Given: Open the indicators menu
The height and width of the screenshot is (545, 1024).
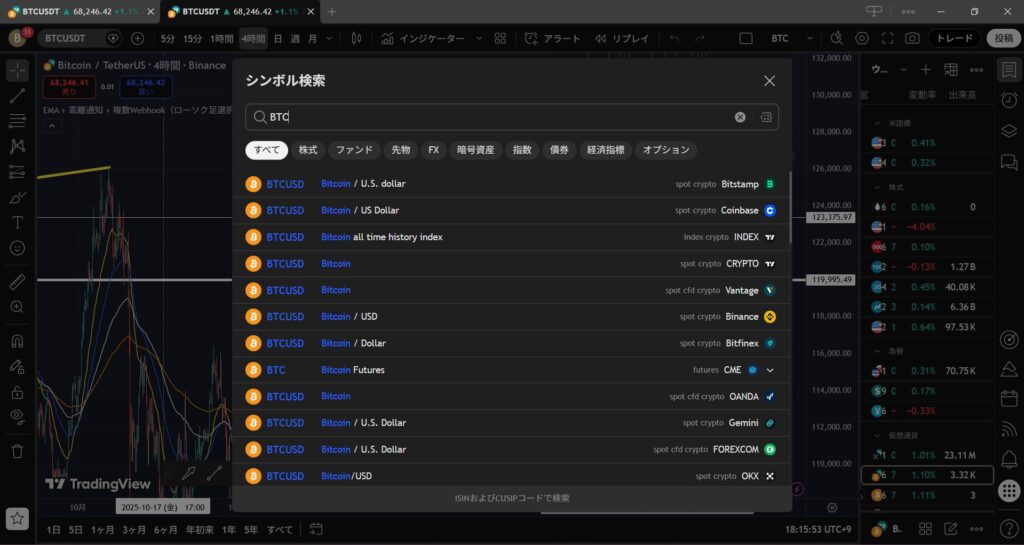Looking at the screenshot, I should coord(422,38).
